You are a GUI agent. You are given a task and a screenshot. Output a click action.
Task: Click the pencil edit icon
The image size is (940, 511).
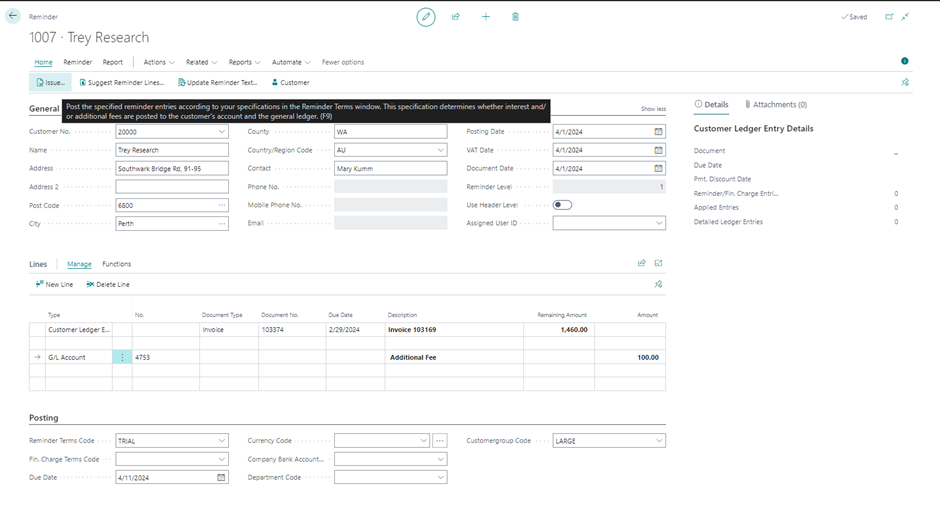(426, 17)
